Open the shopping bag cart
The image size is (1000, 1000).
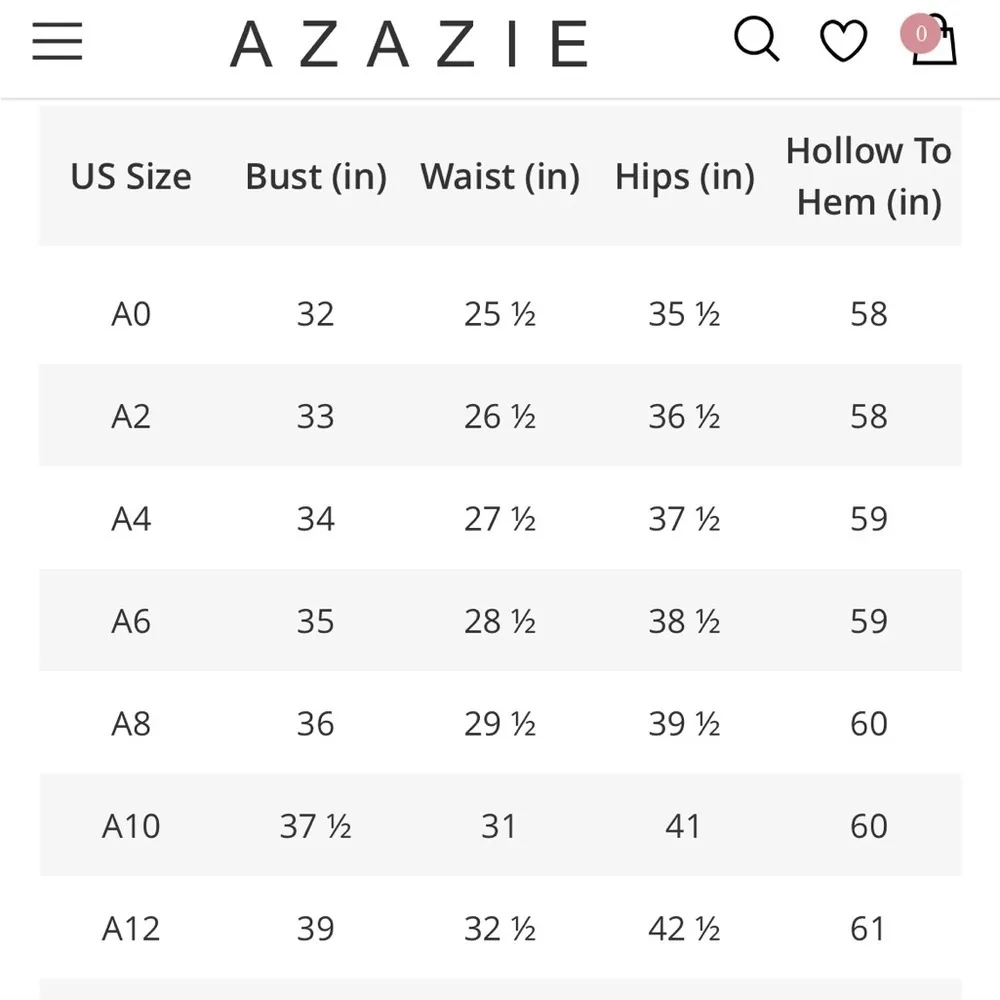(x=937, y=45)
